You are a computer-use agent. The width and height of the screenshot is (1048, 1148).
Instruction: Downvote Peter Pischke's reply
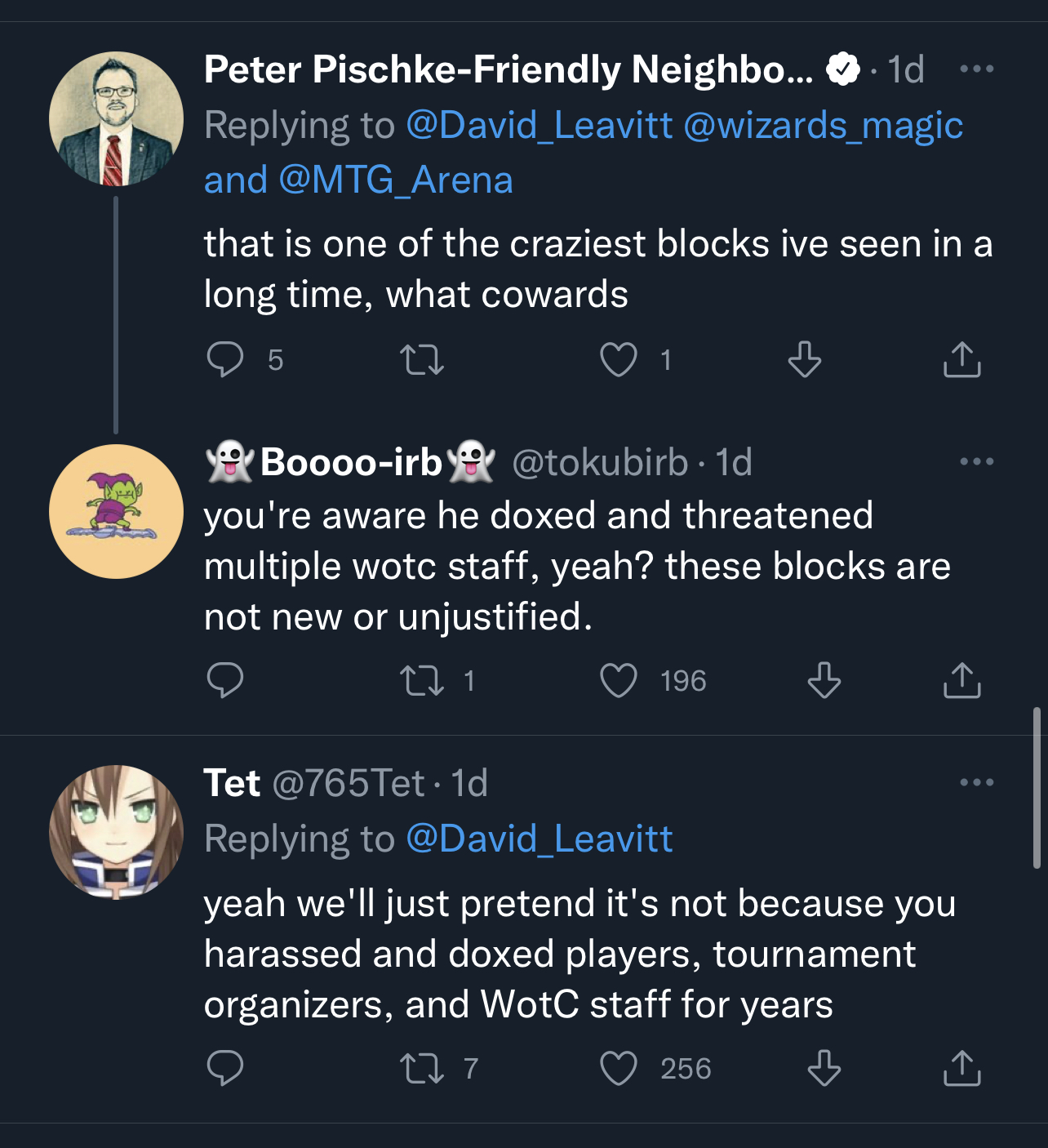click(805, 359)
